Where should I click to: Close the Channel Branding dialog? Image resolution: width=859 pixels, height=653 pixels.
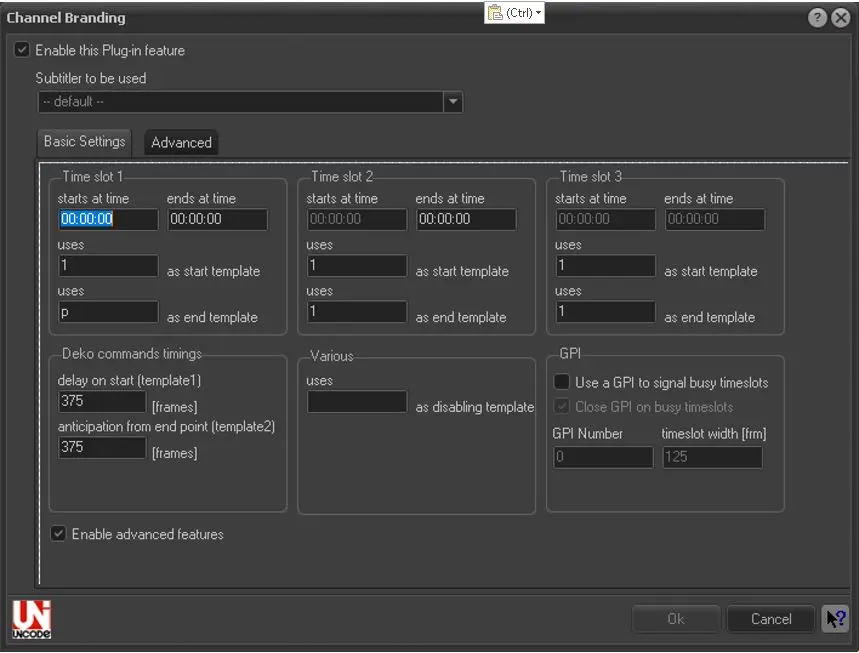click(x=842, y=18)
